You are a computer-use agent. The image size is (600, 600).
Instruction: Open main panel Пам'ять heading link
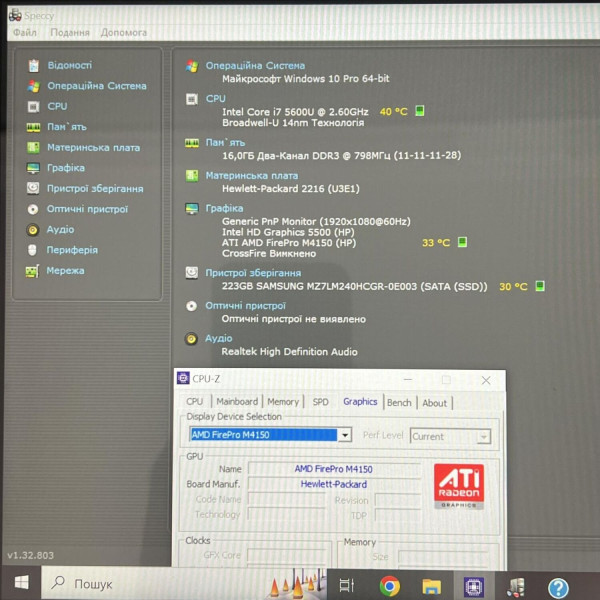pyautogui.click(x=225, y=143)
